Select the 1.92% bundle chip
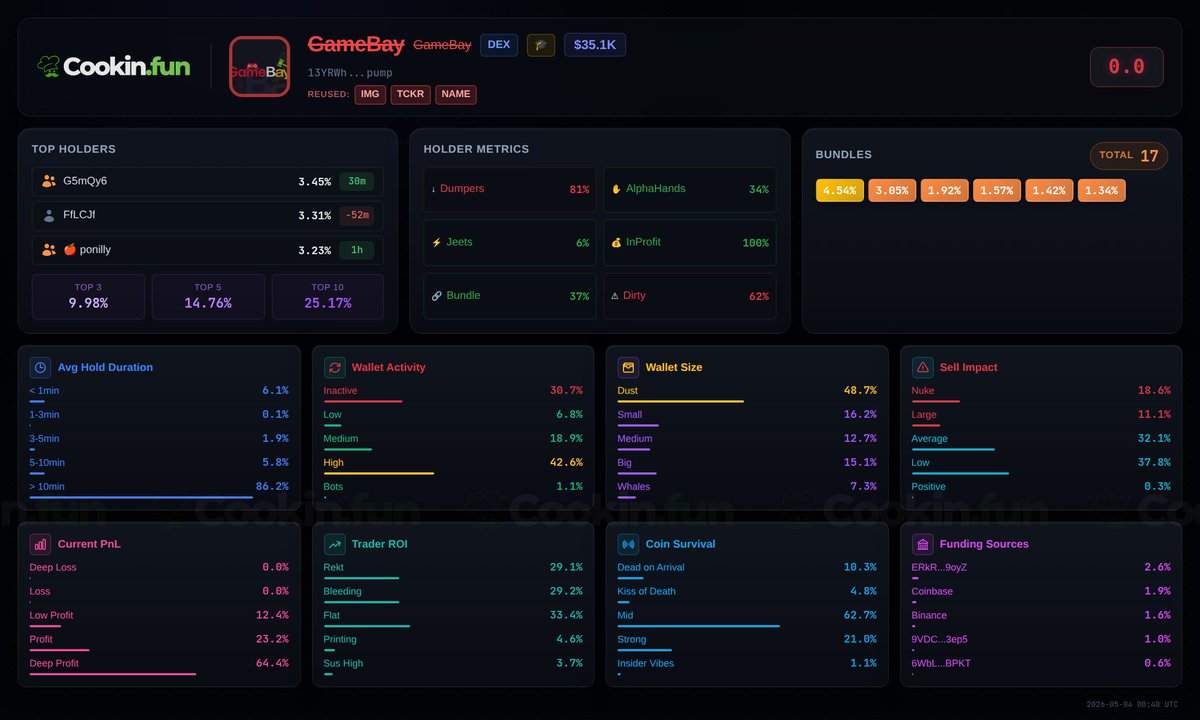This screenshot has width=1200, height=720. [945, 190]
